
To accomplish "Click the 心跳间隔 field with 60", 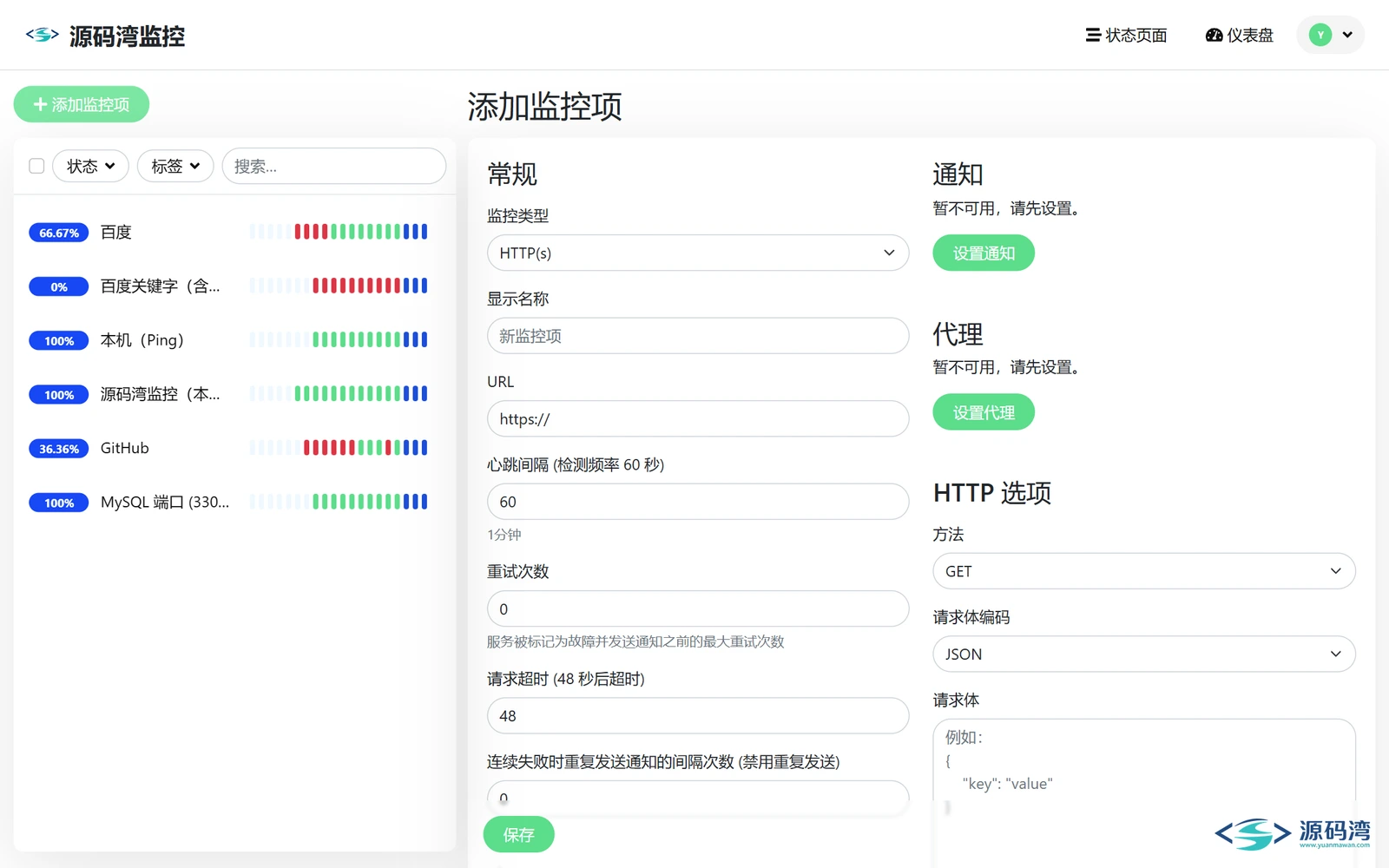I will pyautogui.click(x=698, y=502).
